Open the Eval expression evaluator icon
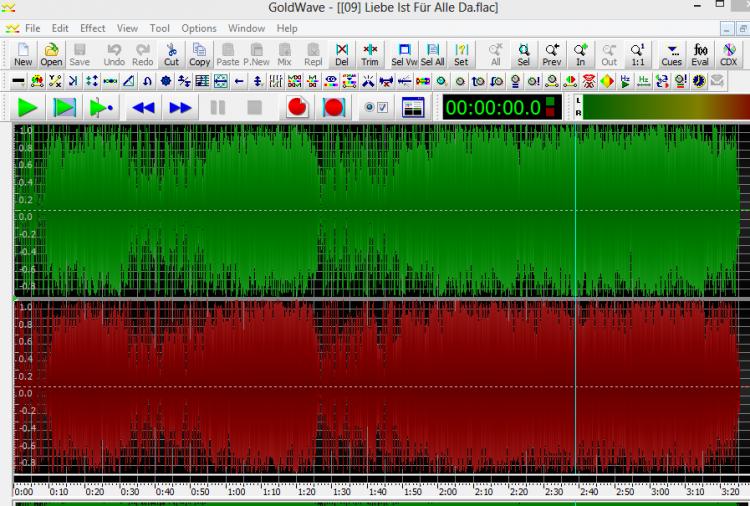Image resolution: width=750 pixels, height=506 pixels. tap(700, 54)
